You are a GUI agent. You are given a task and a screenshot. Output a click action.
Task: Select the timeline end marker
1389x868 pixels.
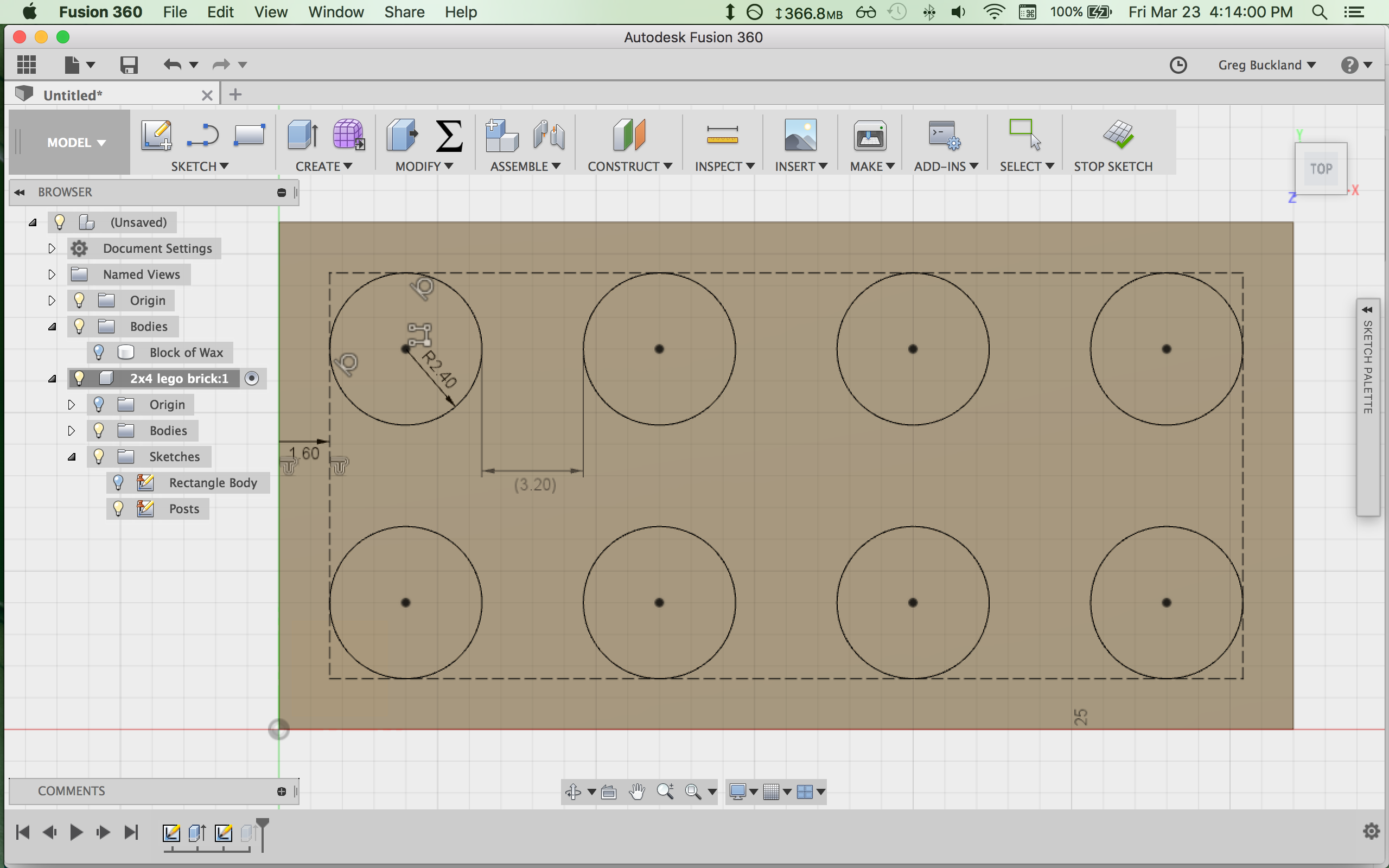click(262, 834)
